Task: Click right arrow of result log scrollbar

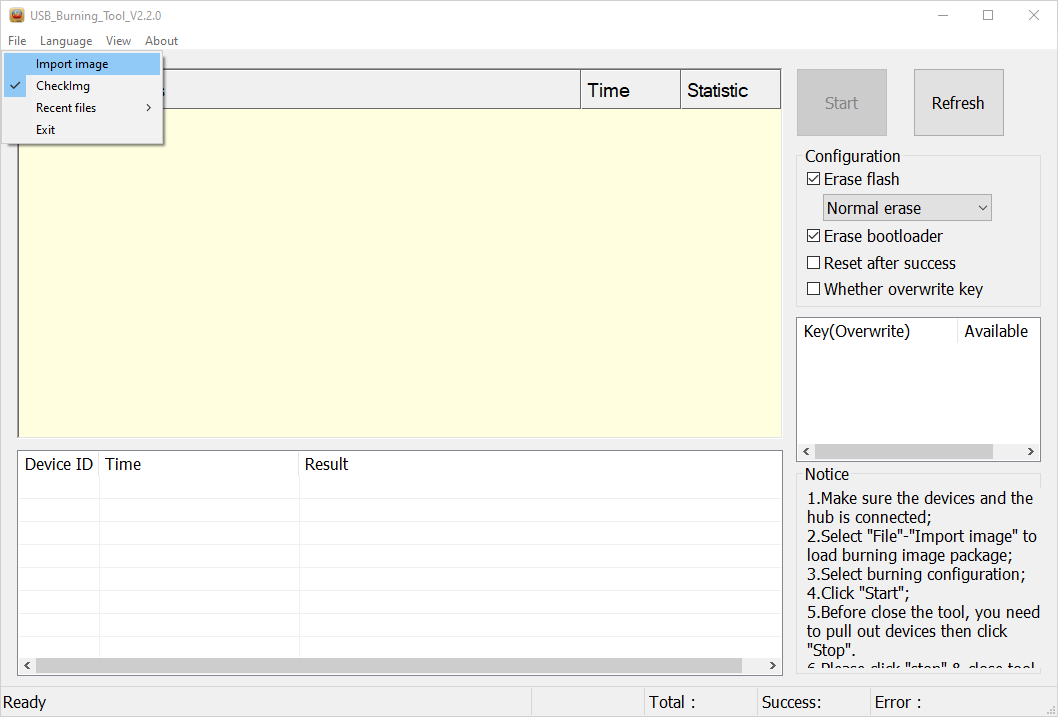Action: [x=773, y=665]
